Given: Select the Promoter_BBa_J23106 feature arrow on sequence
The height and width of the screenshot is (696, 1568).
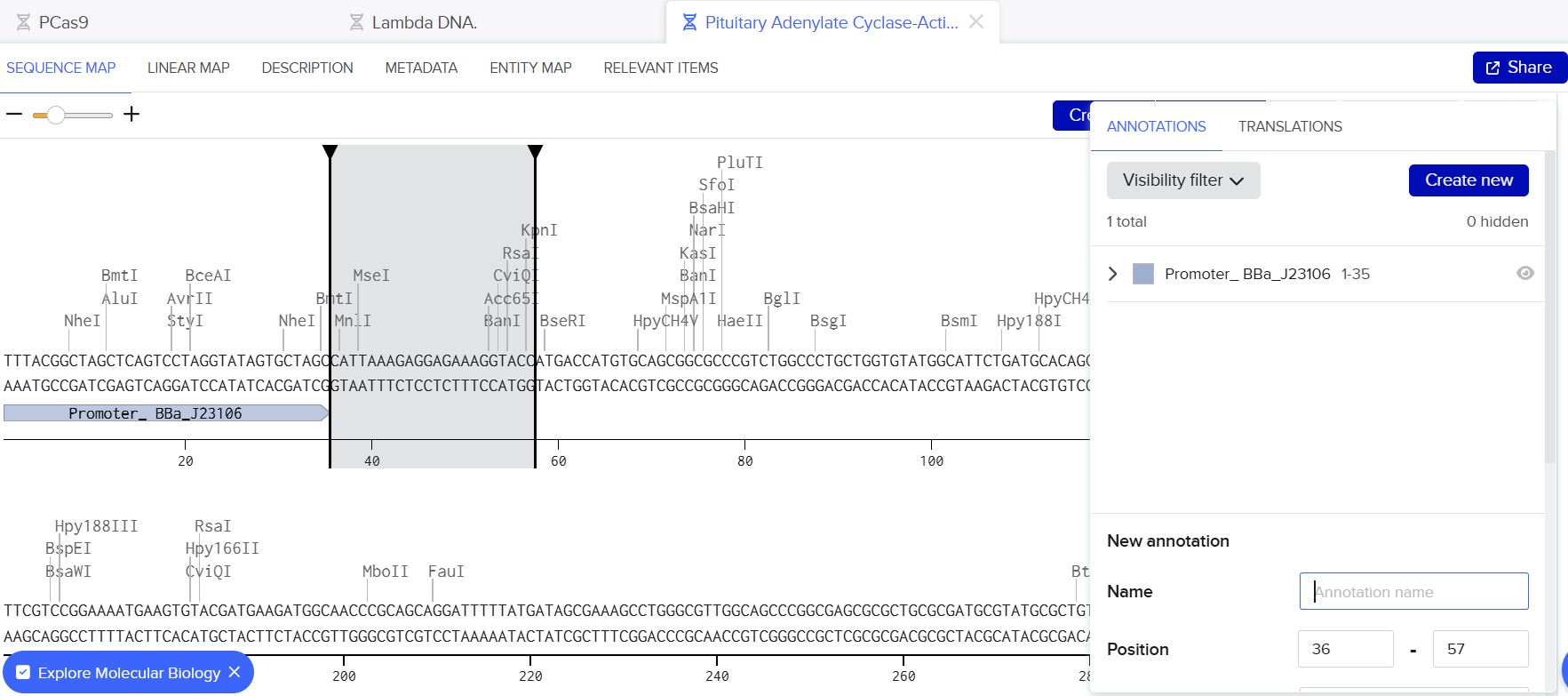Looking at the screenshot, I should tap(165, 413).
